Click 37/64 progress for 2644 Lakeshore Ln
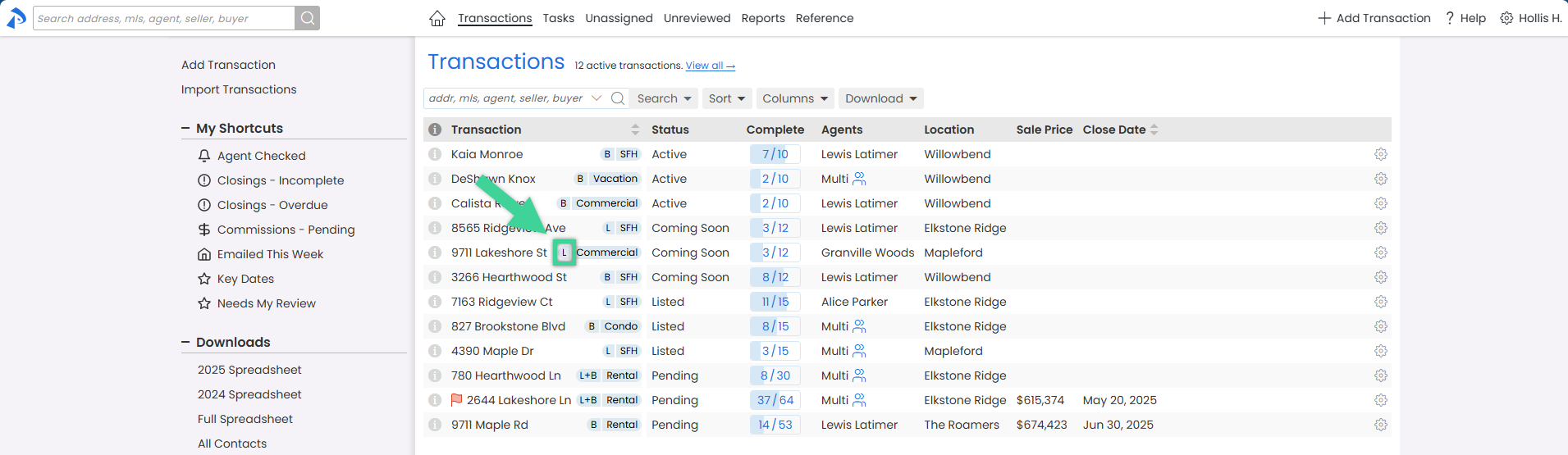1568x455 pixels. pos(775,400)
